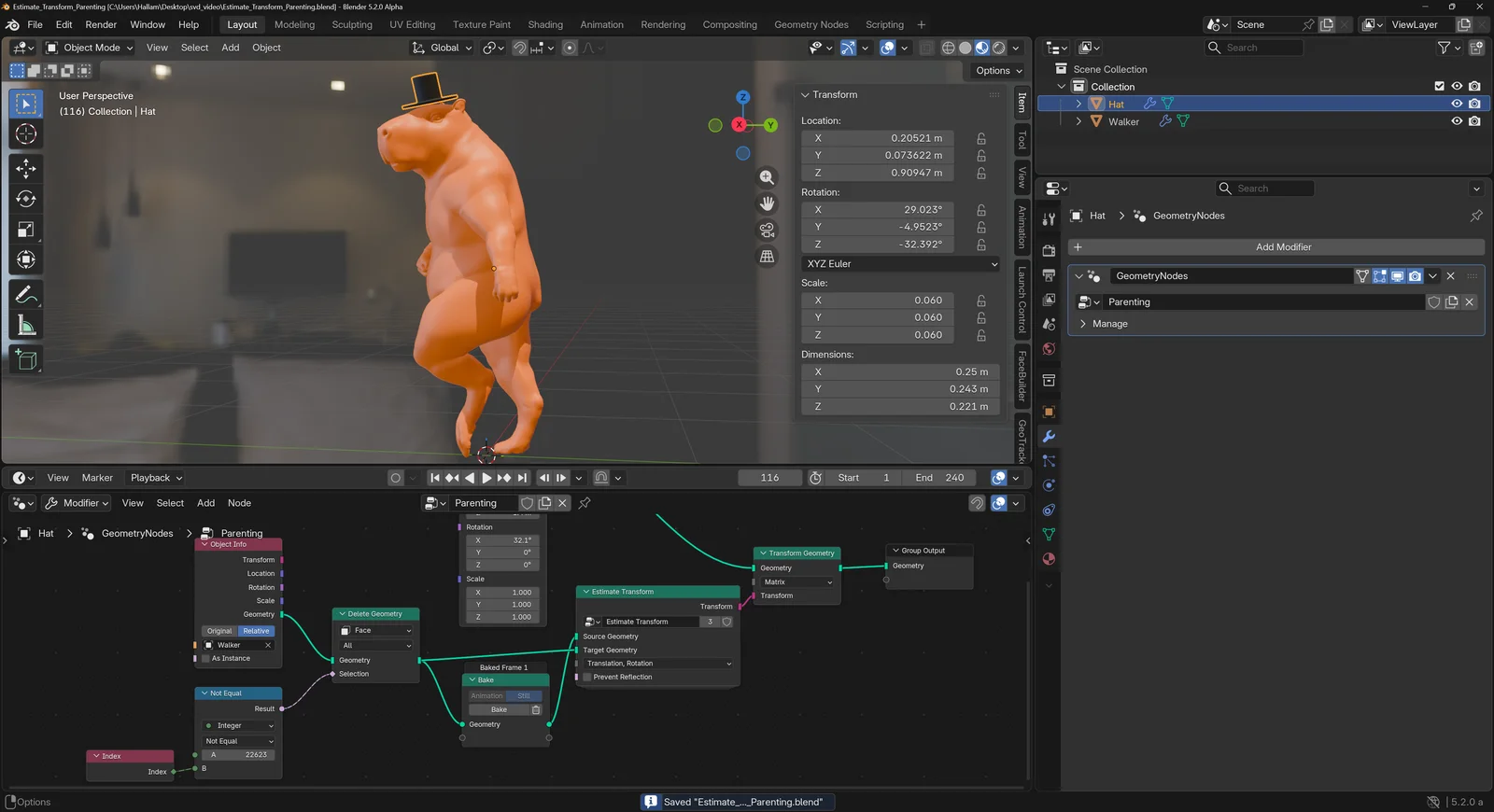Select the Move tool
This screenshot has height=812, width=1494.
click(x=26, y=168)
